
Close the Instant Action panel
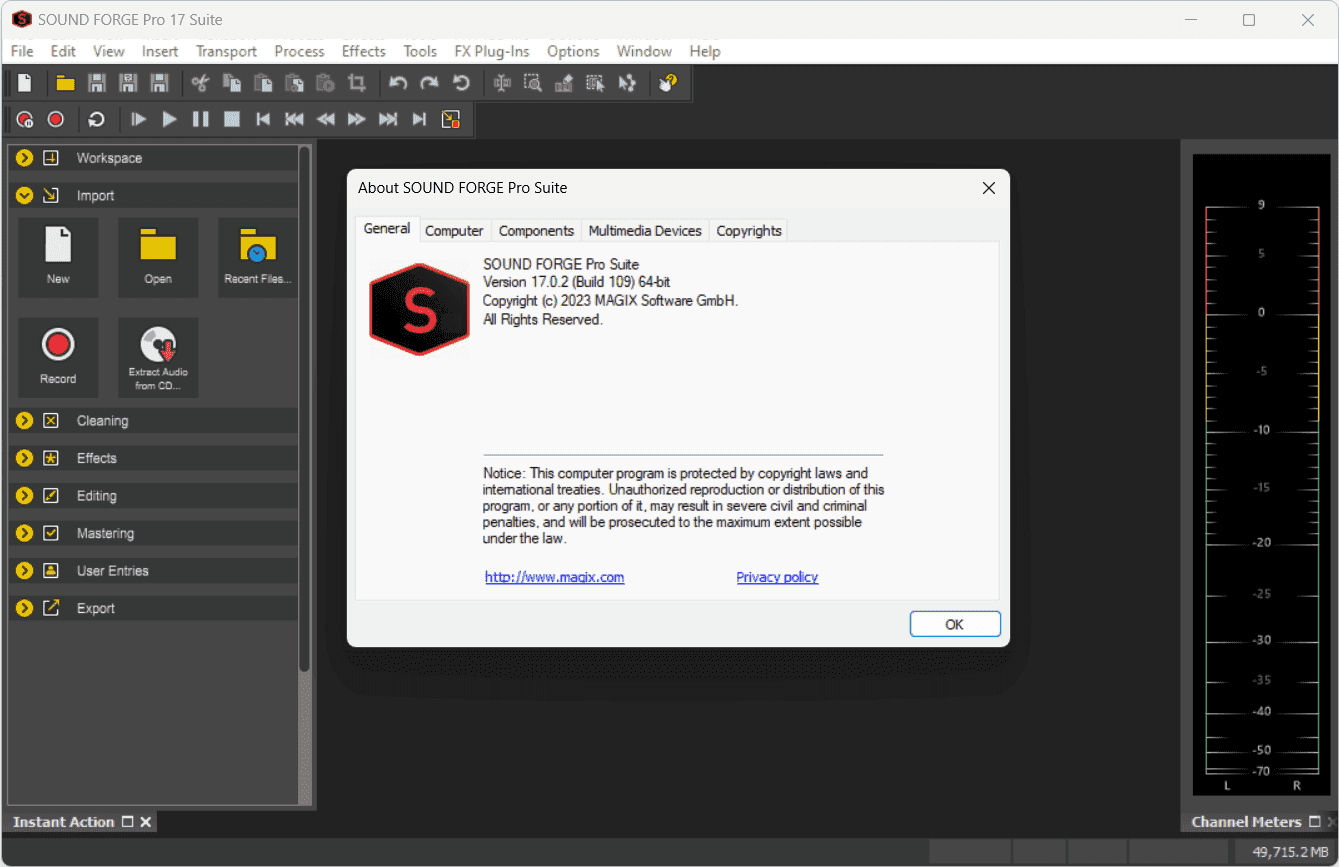146,822
